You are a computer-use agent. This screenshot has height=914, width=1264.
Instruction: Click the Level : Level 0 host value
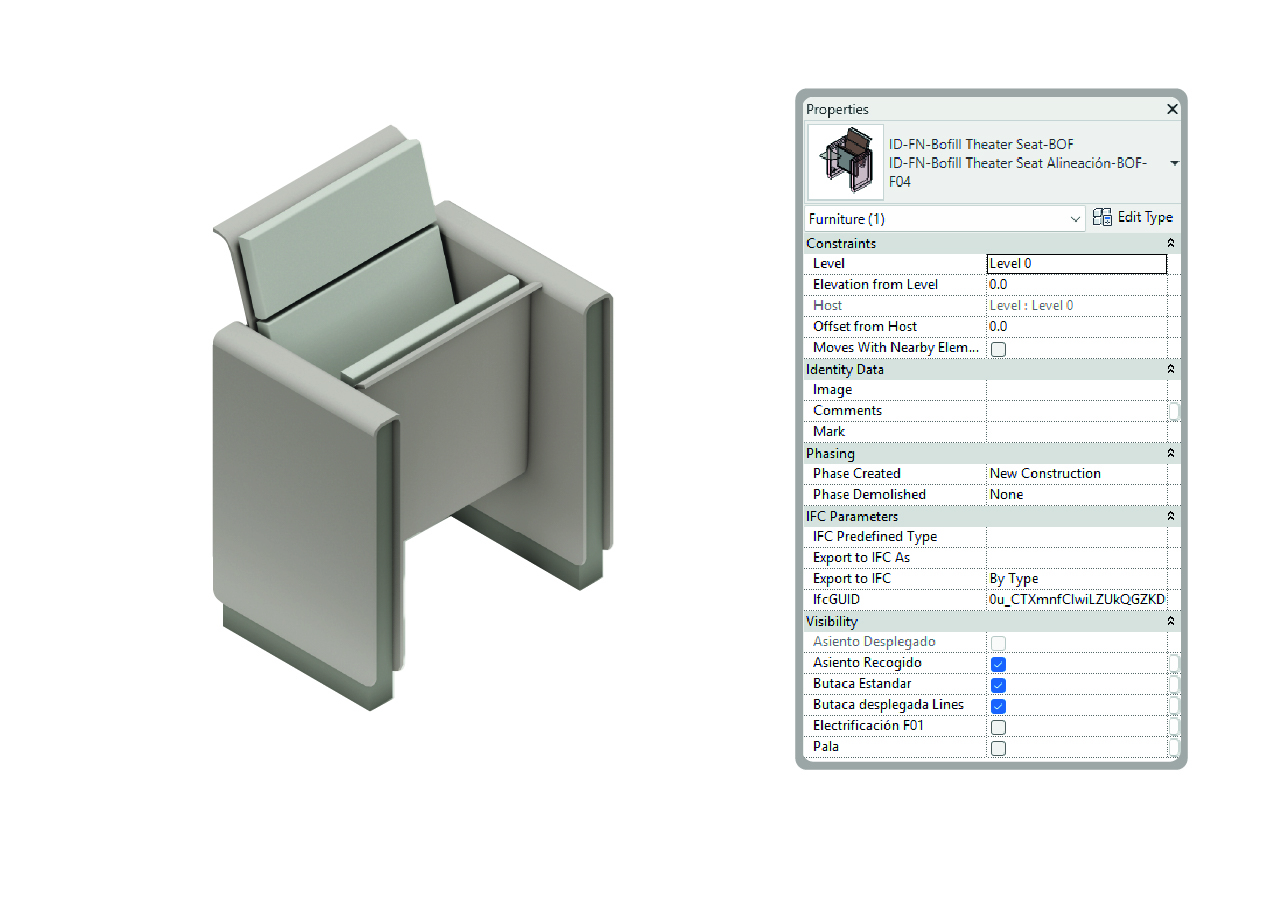[x=1031, y=306]
